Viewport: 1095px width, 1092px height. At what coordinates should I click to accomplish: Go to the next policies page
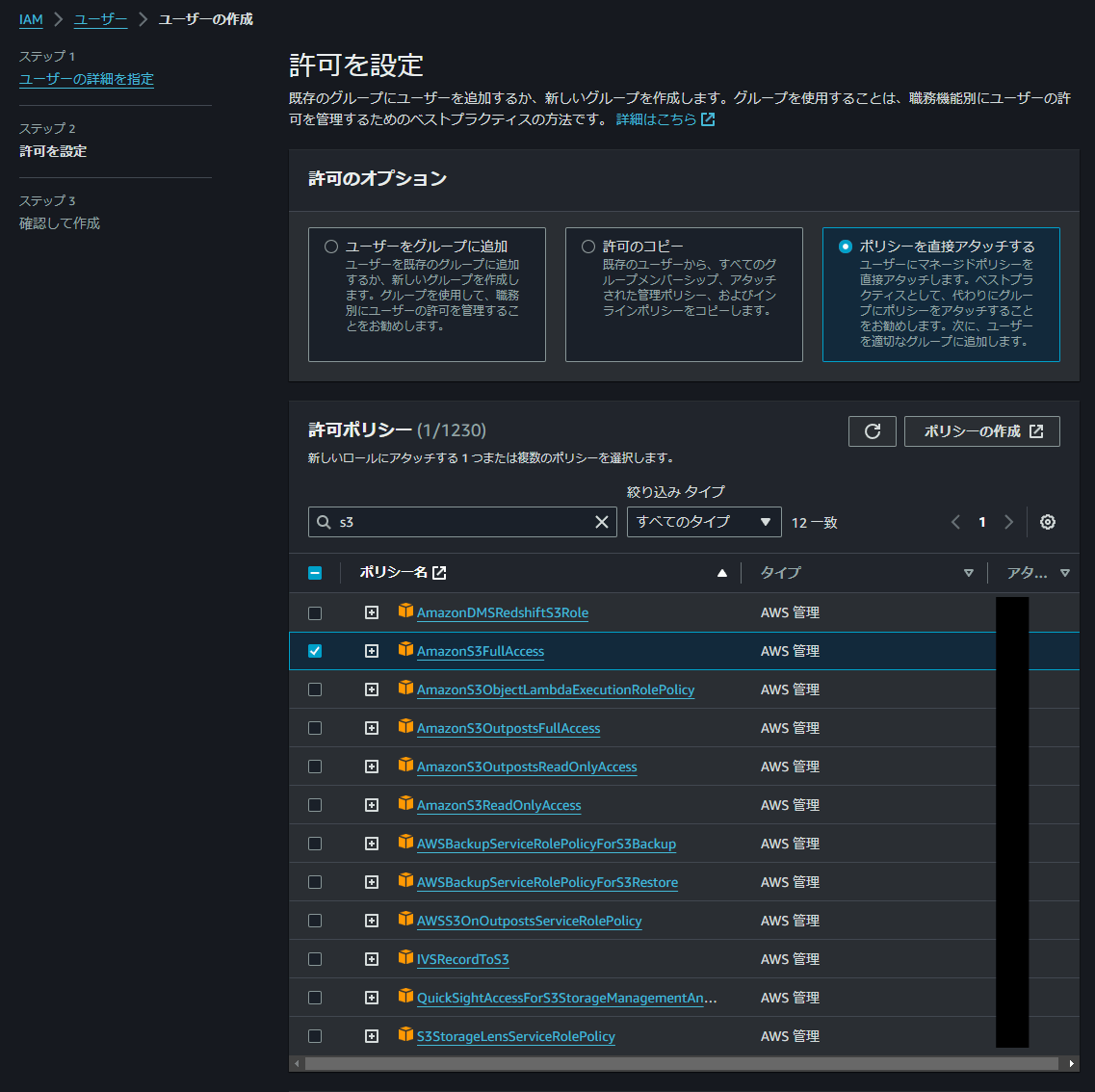pyautogui.click(x=1008, y=522)
